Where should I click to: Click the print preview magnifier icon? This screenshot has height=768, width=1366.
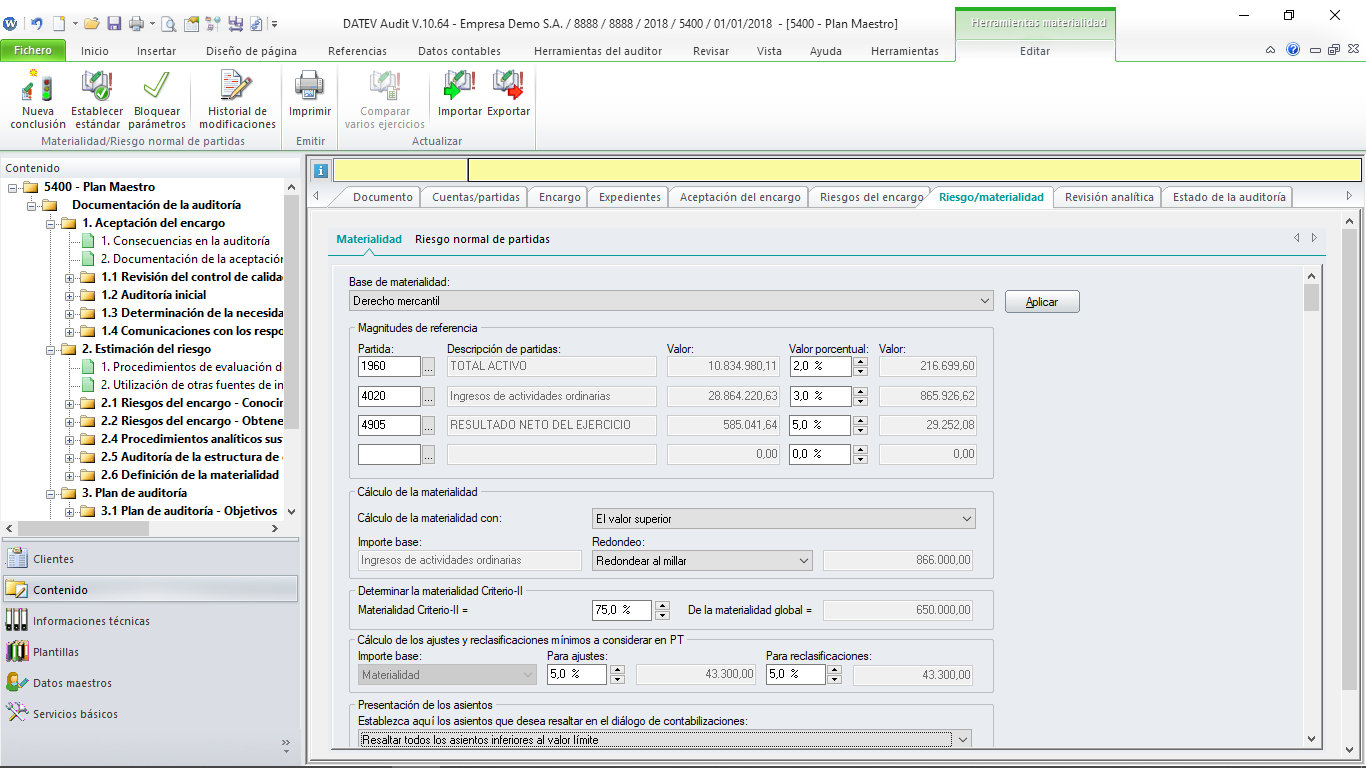point(168,23)
